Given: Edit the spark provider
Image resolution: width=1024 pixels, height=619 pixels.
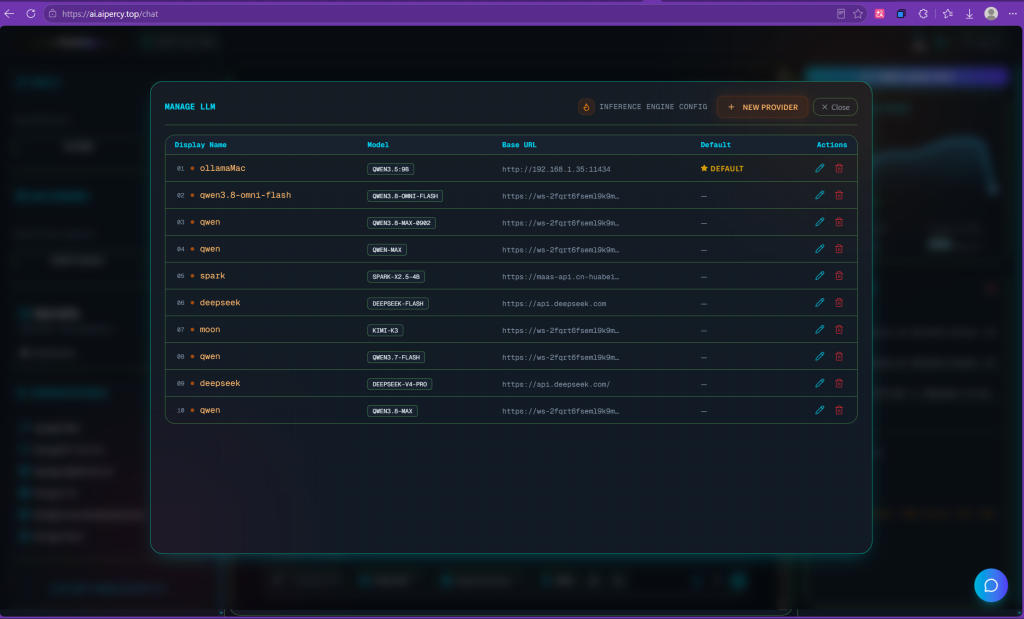Looking at the screenshot, I should tap(820, 276).
